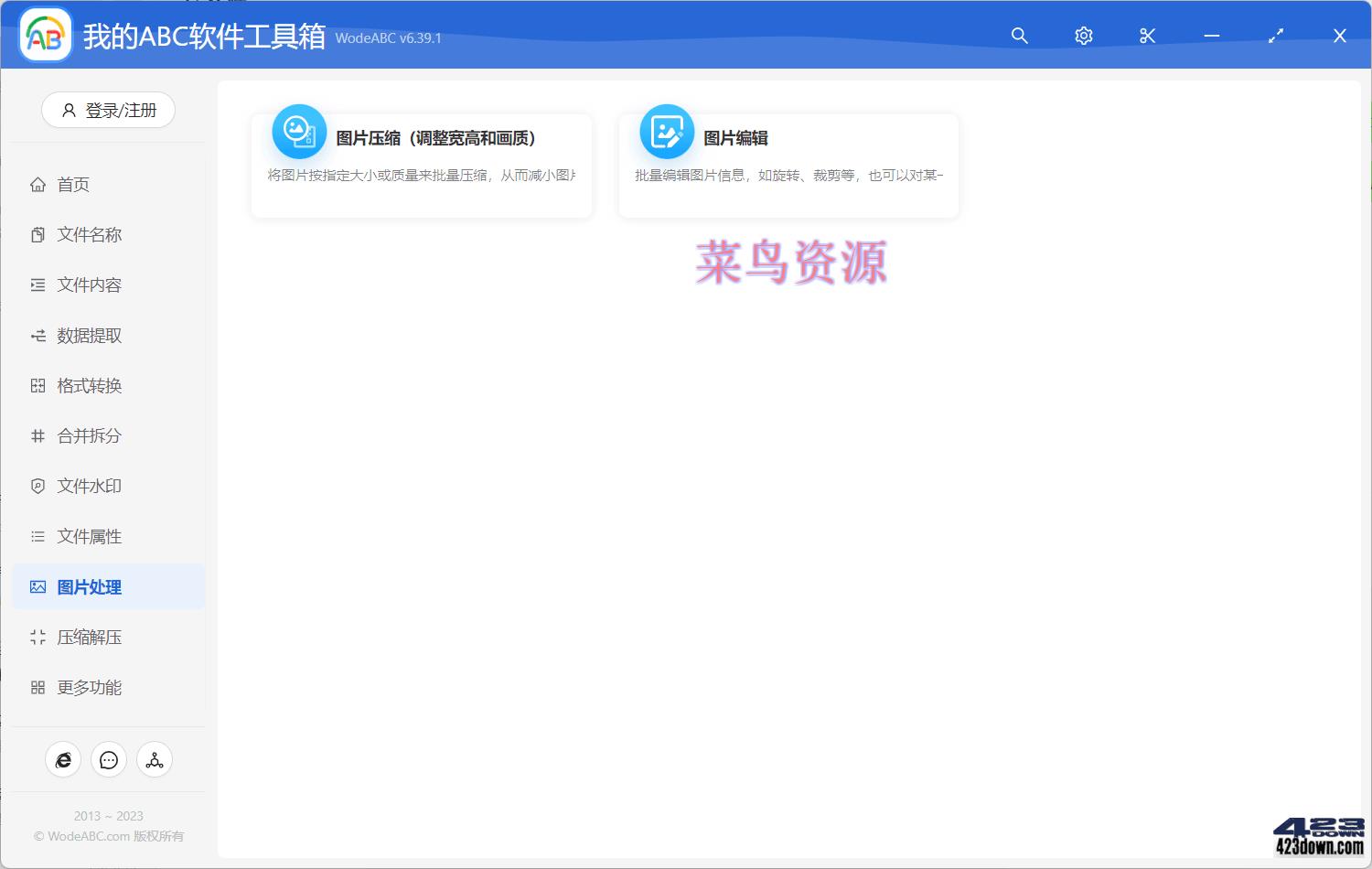1372x869 pixels.
Task: Click the fullscreen expand icon
Action: (1275, 36)
